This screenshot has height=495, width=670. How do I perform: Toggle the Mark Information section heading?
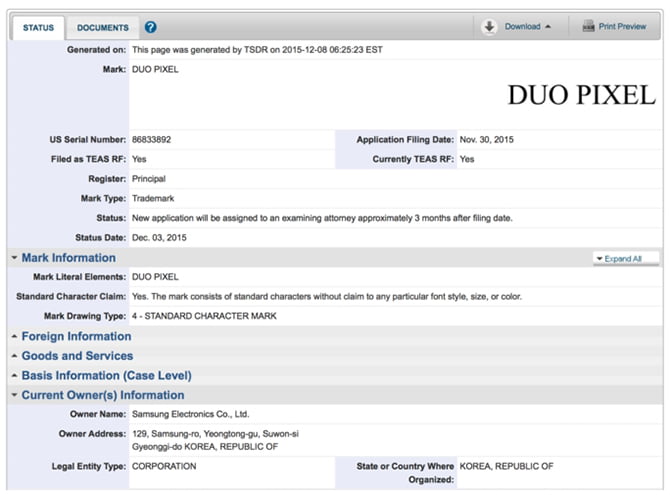coord(68,258)
